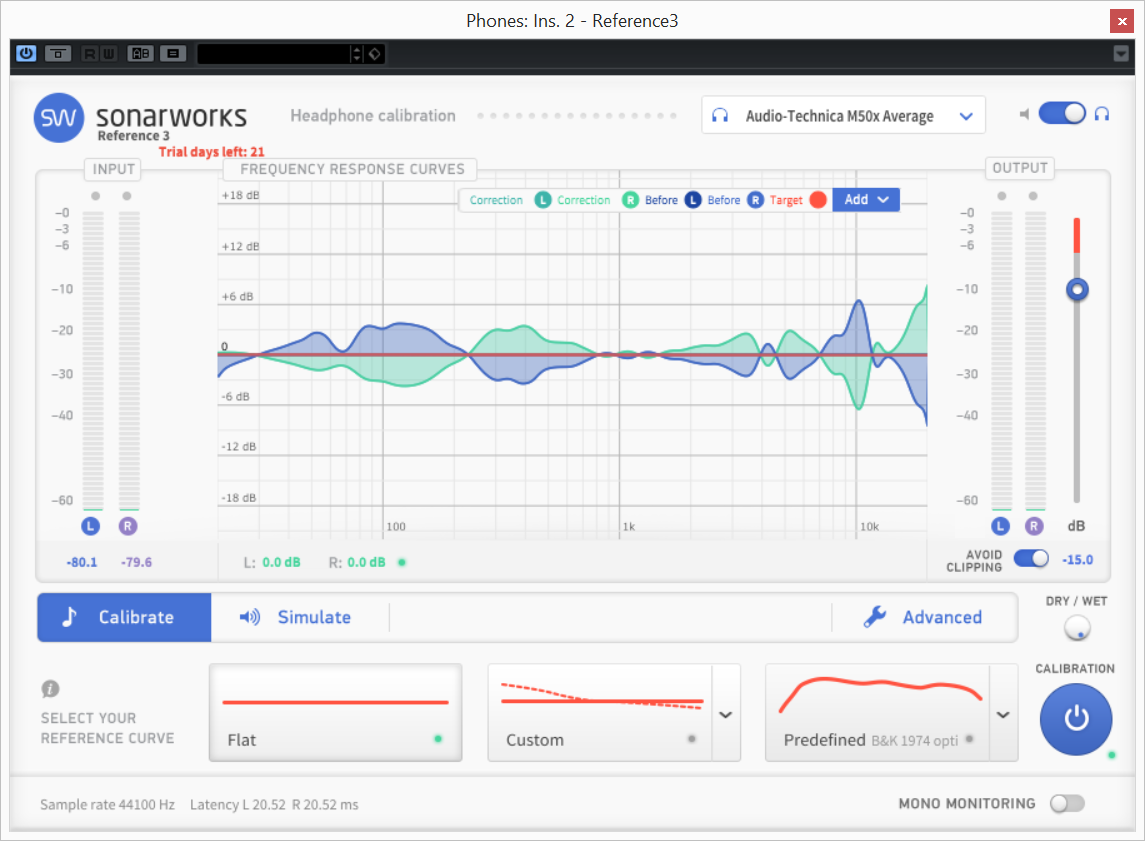This screenshot has height=841, width=1145.
Task: Open the Audio-Technica M50x Average profile dropdown
Action: 843,115
